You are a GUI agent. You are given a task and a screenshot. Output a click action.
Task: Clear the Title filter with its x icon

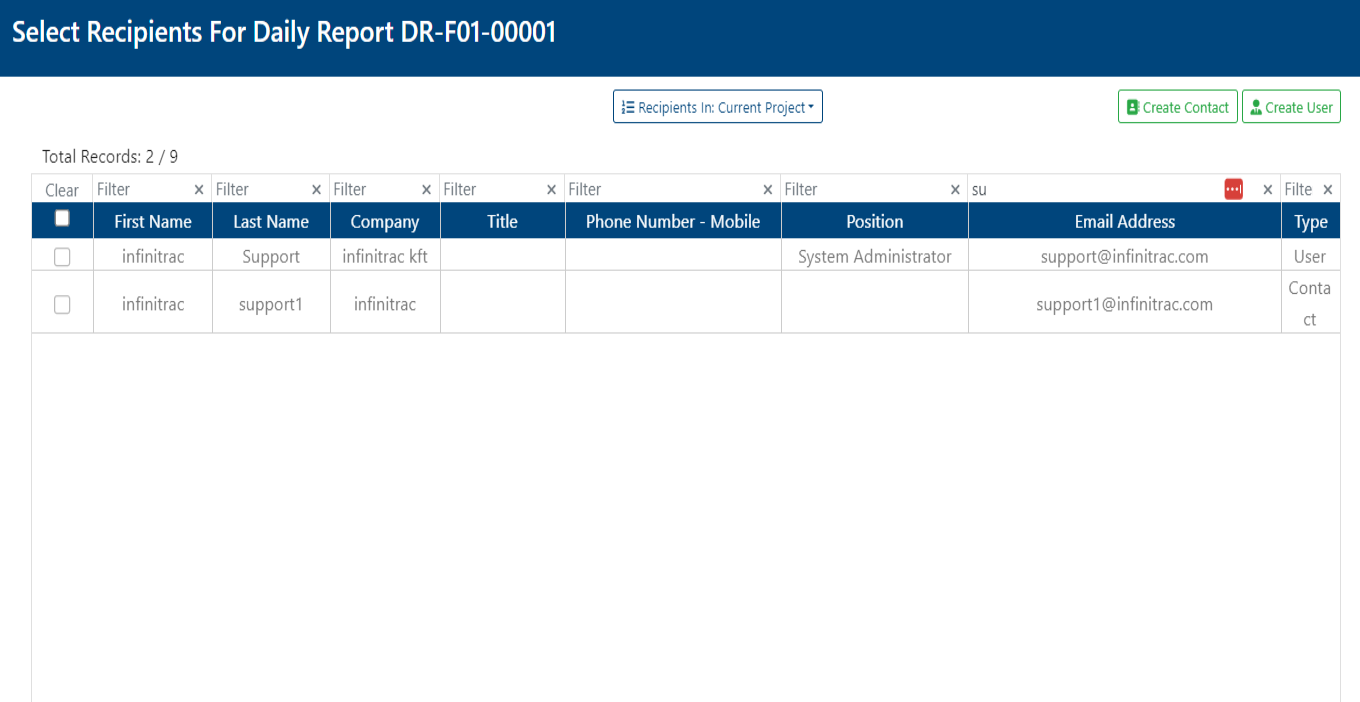click(552, 190)
